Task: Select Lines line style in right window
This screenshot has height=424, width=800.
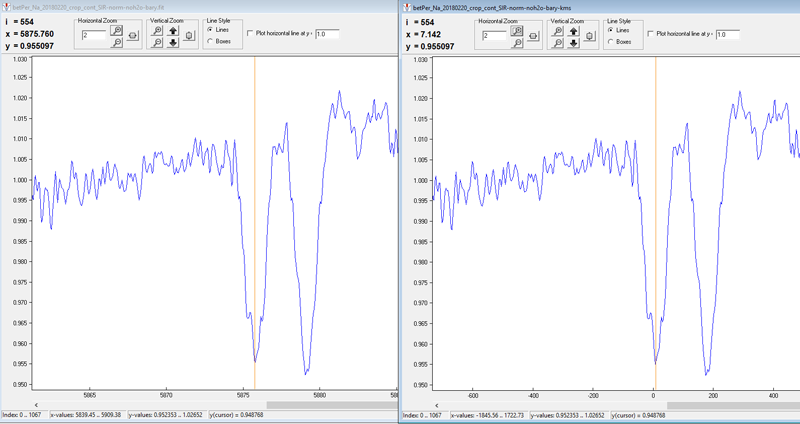Action: [610, 30]
